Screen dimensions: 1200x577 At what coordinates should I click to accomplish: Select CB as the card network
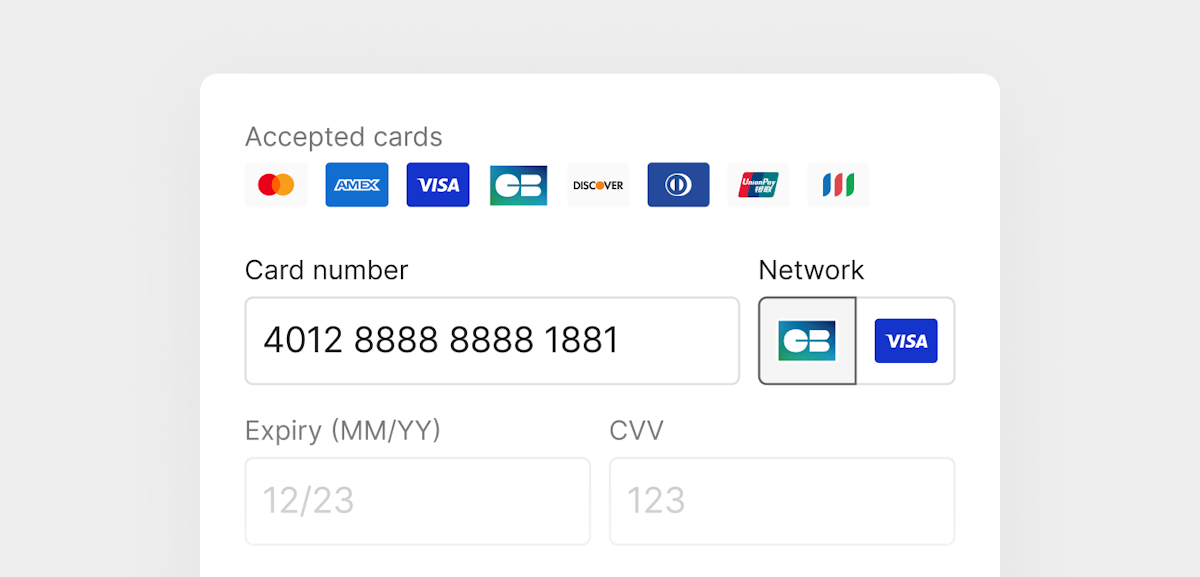(807, 340)
